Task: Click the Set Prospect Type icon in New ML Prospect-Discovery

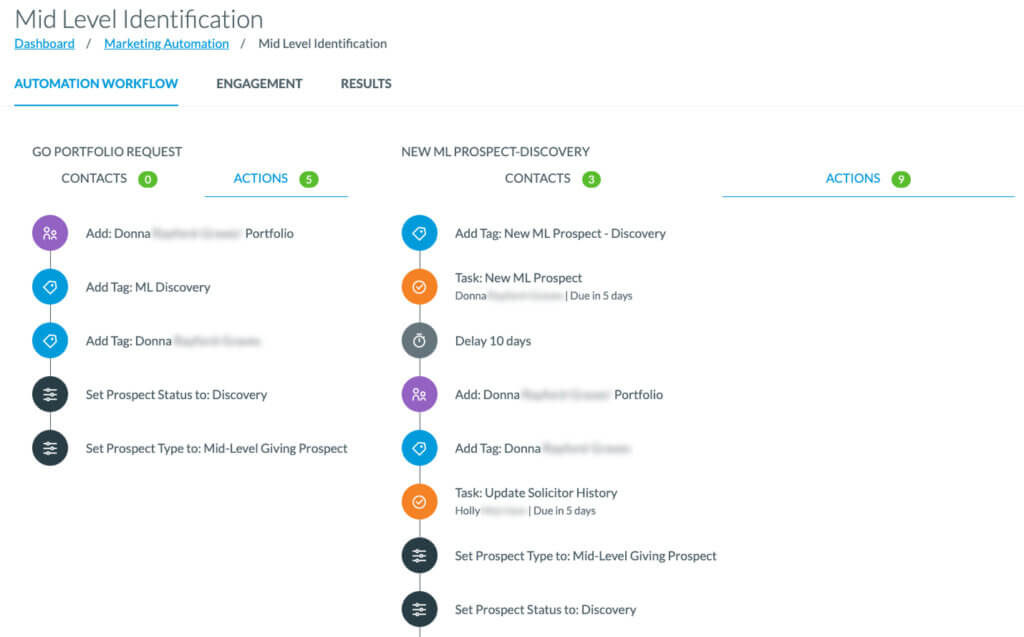Action: [419, 556]
